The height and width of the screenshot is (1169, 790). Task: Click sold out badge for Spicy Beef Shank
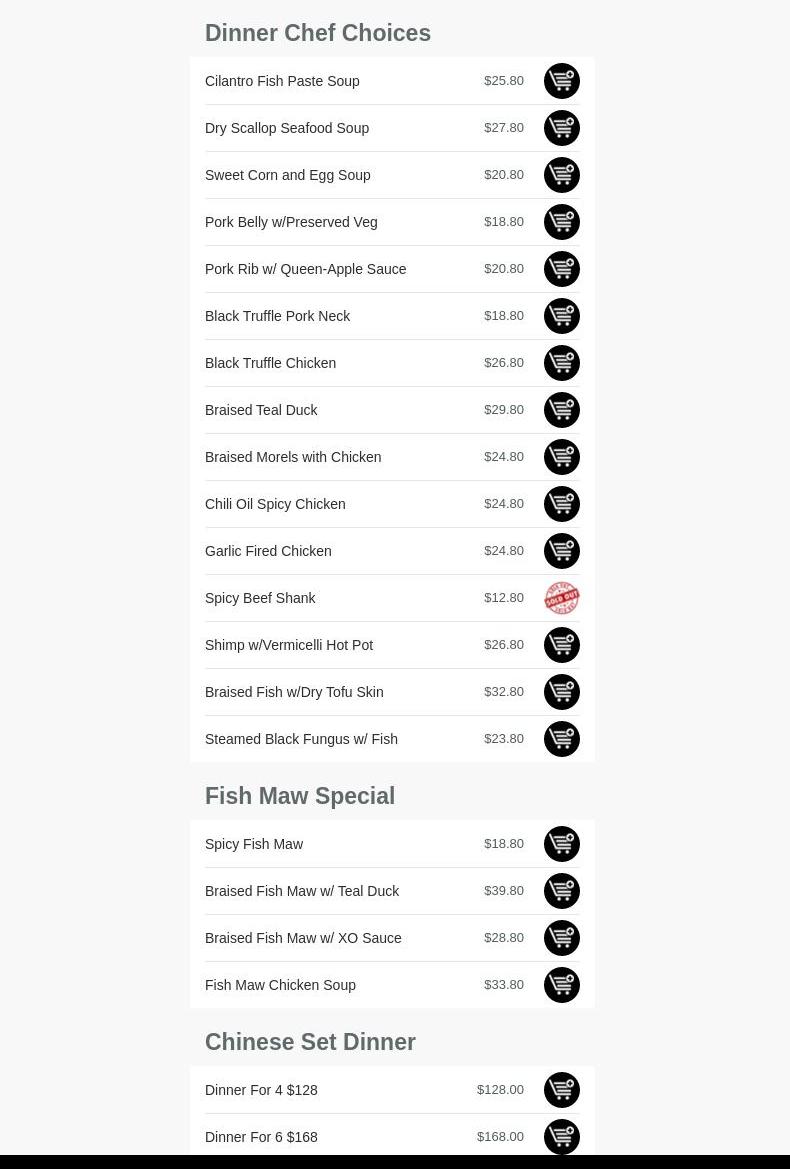[561, 598]
